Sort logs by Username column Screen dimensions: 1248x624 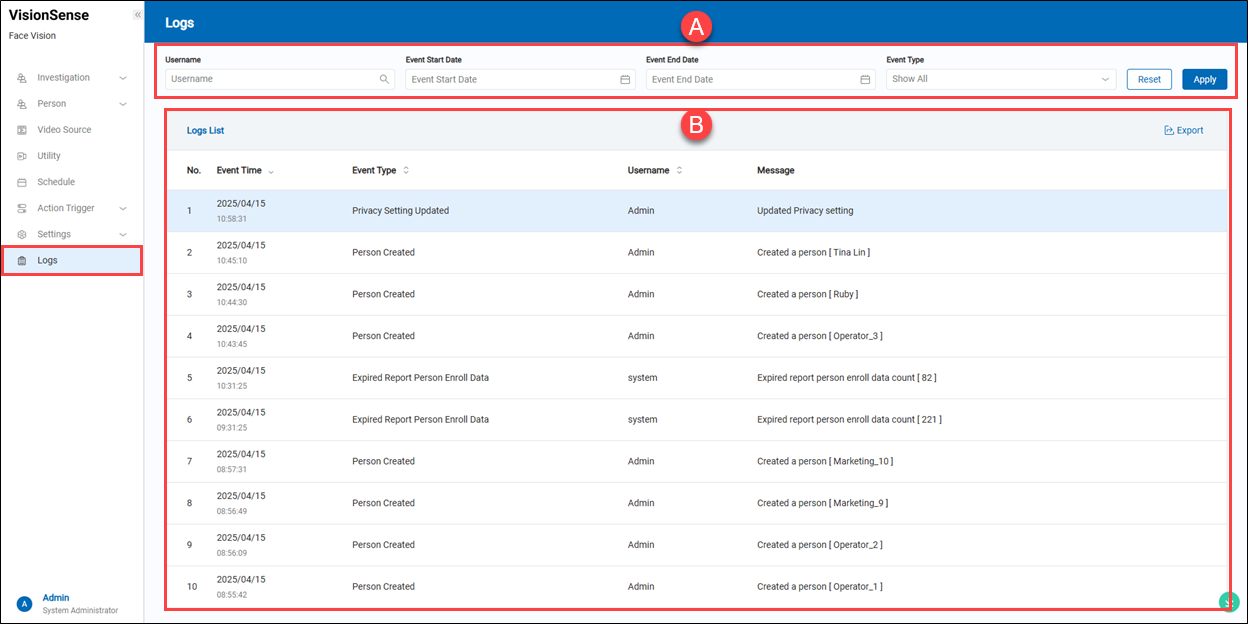(x=679, y=171)
